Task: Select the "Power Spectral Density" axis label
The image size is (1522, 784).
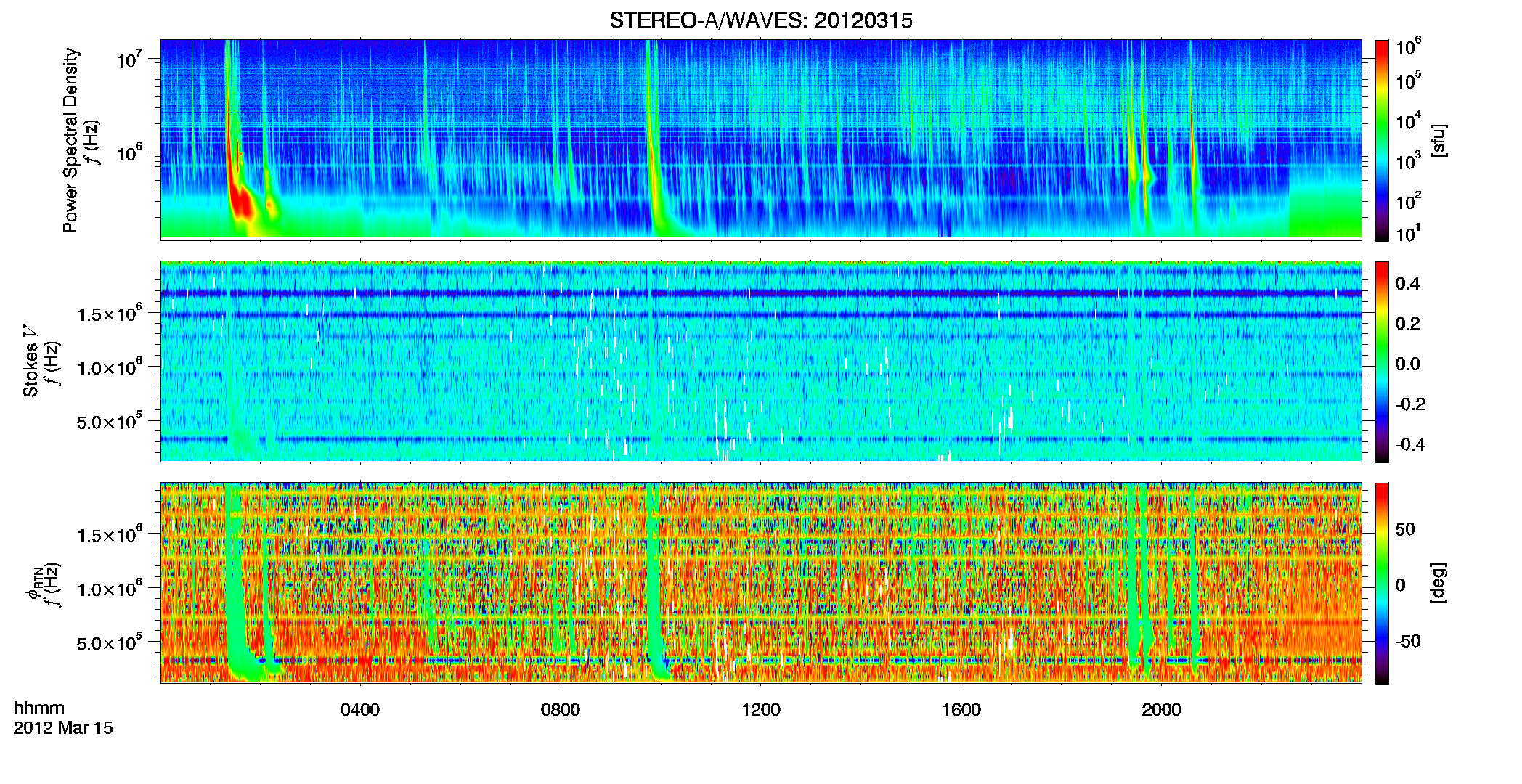Action: coord(70,140)
